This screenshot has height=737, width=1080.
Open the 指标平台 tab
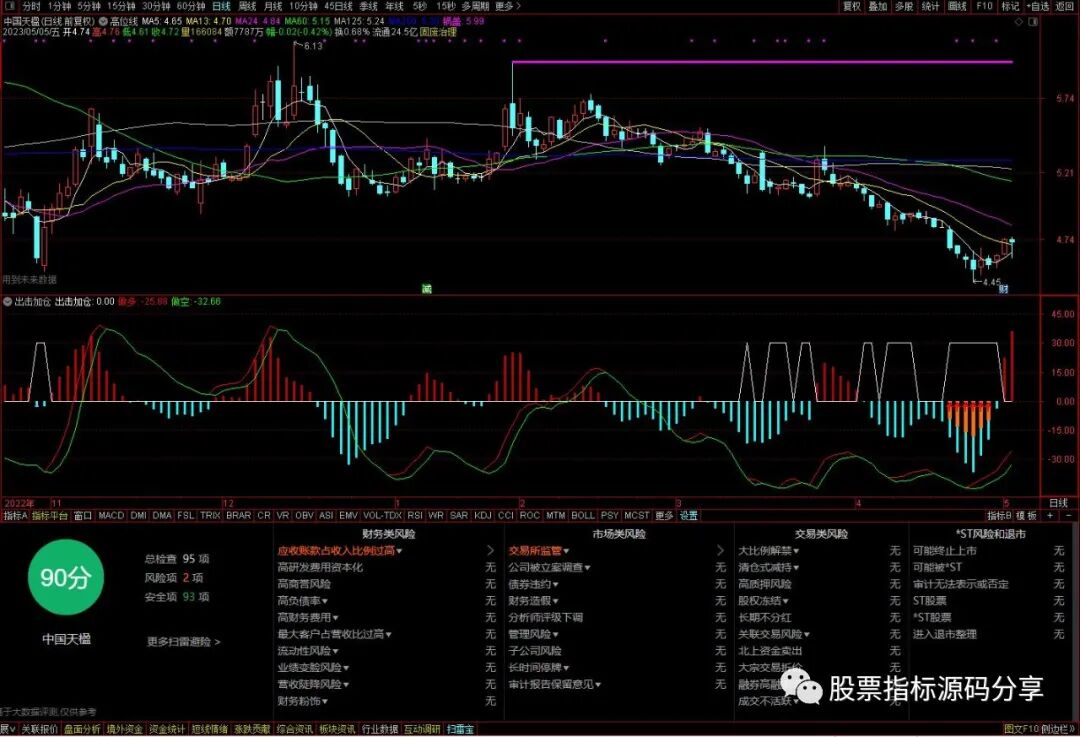(x=50, y=515)
